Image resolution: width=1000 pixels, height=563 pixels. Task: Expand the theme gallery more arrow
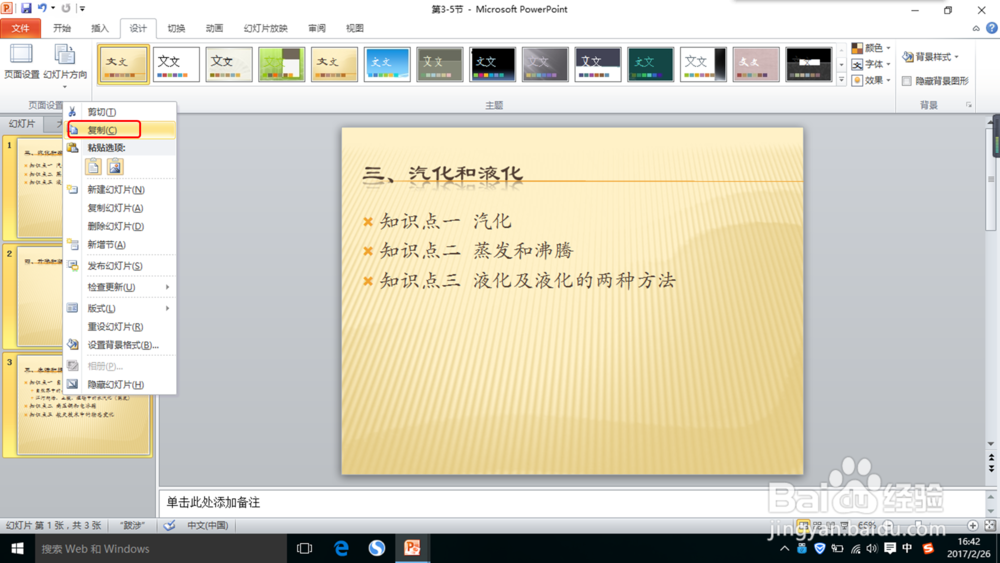[x=841, y=80]
